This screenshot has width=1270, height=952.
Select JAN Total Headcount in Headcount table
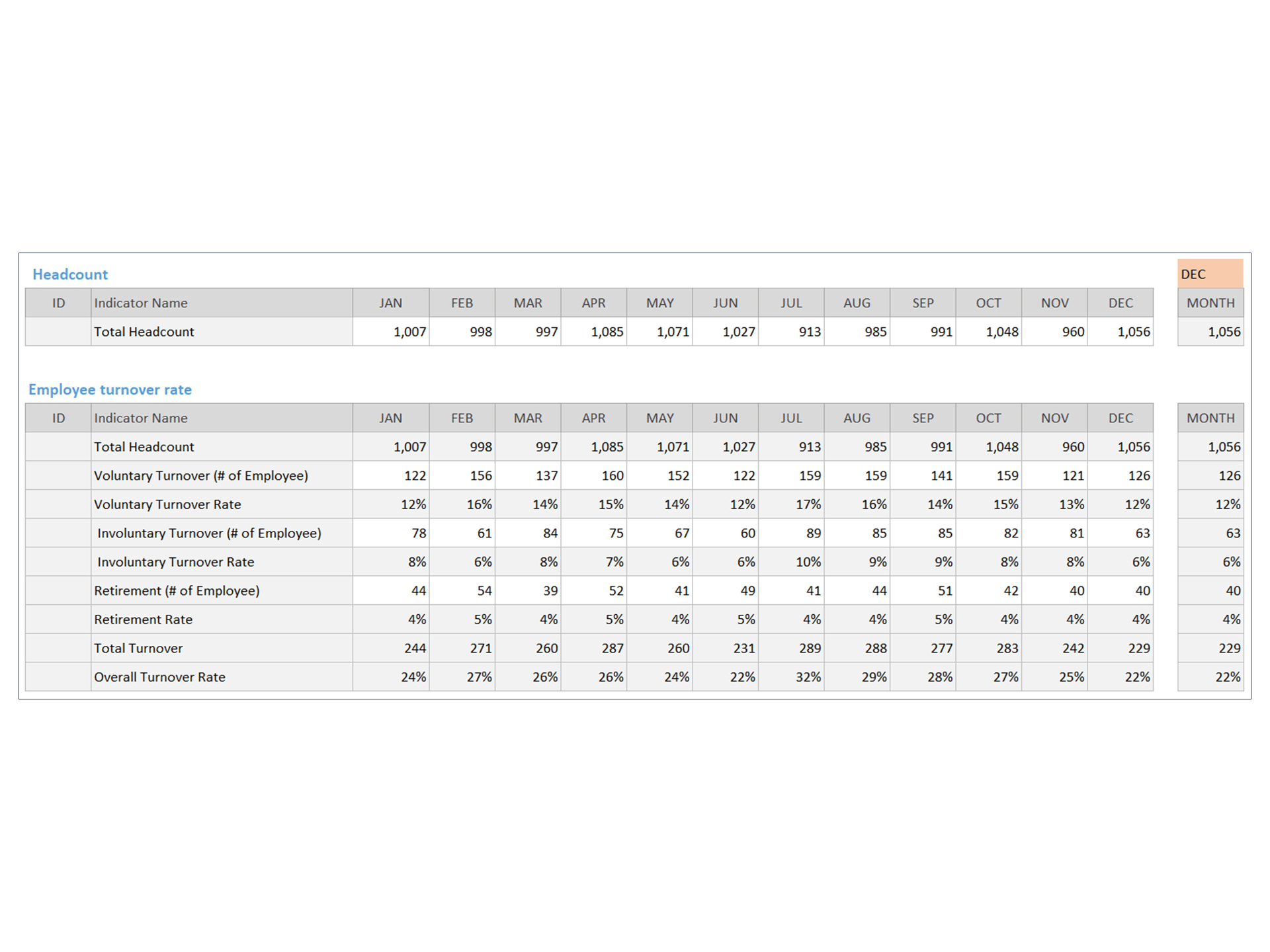391,331
